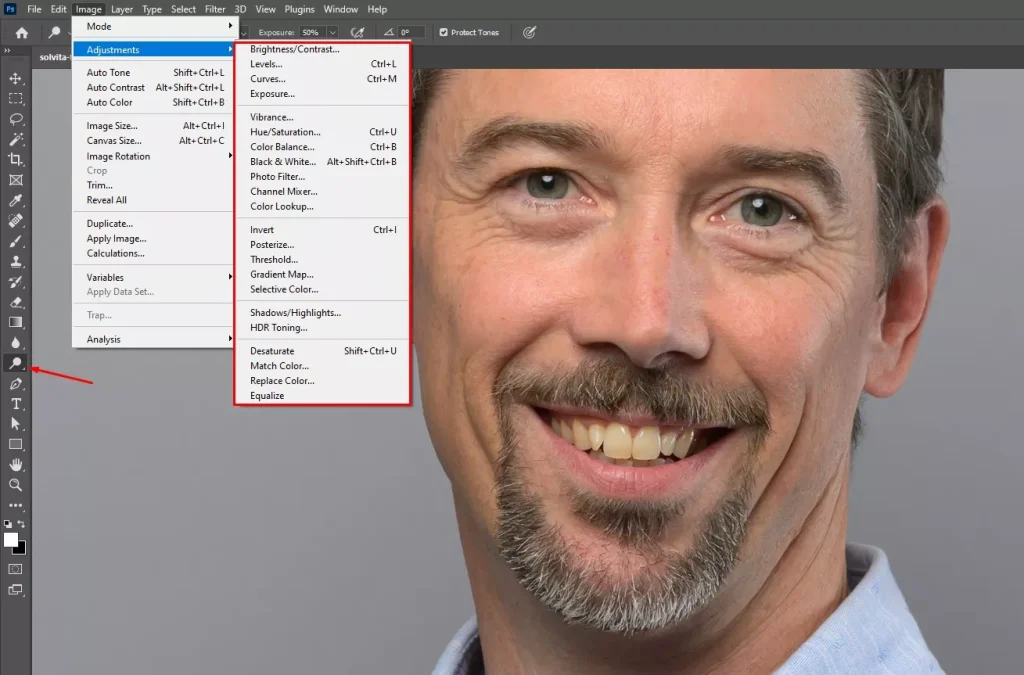Choose the Lasso tool
Viewport: 1024px width, 675px height.
point(14,119)
